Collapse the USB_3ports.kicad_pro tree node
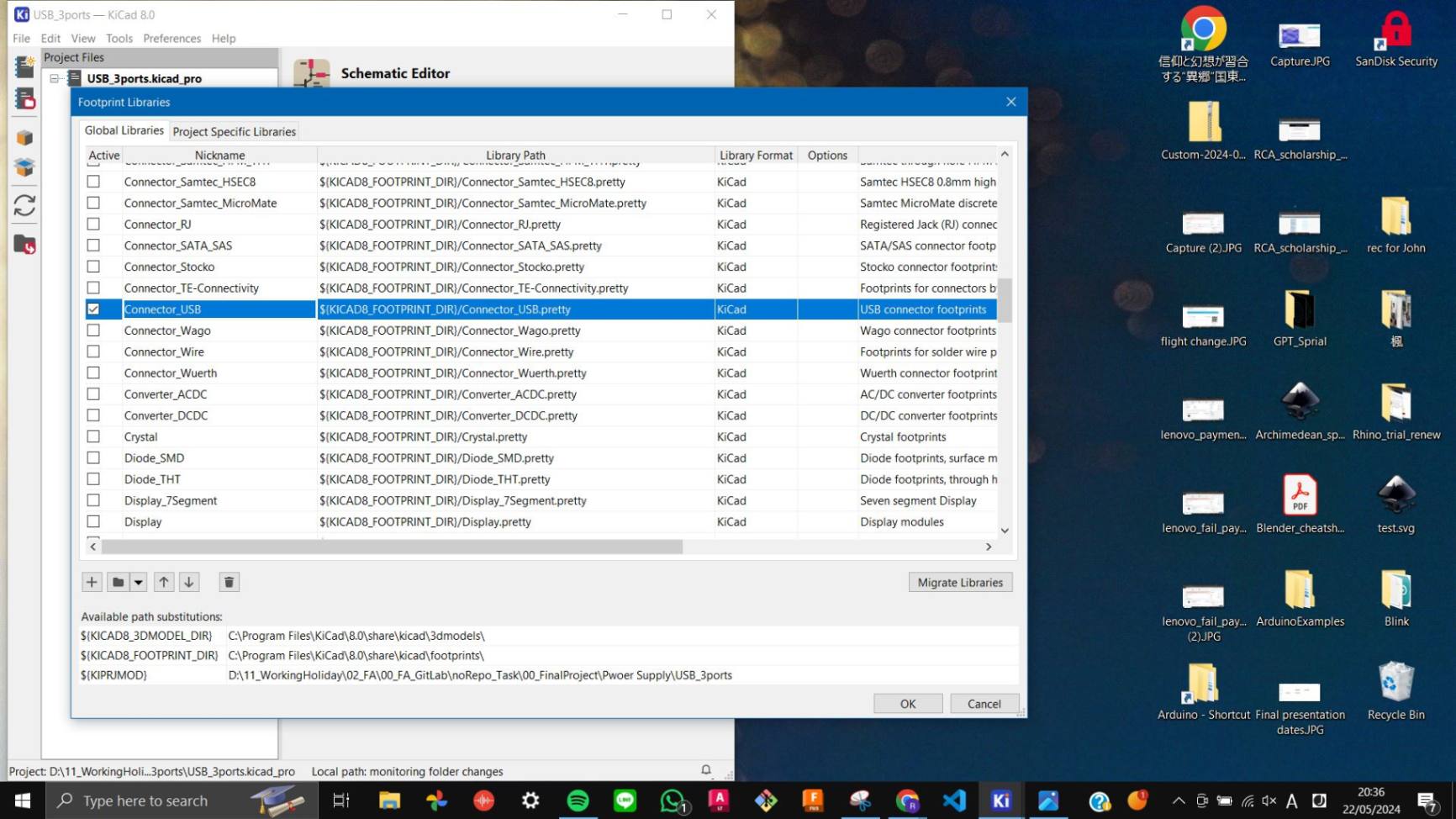Image resolution: width=1456 pixels, height=819 pixels. (x=54, y=78)
